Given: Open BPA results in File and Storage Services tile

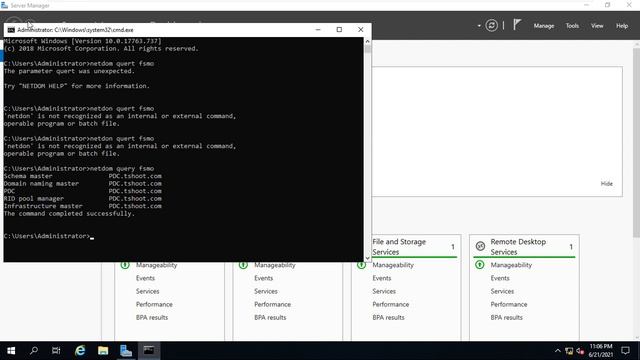Looking at the screenshot, I should pyautogui.click(x=388, y=317).
